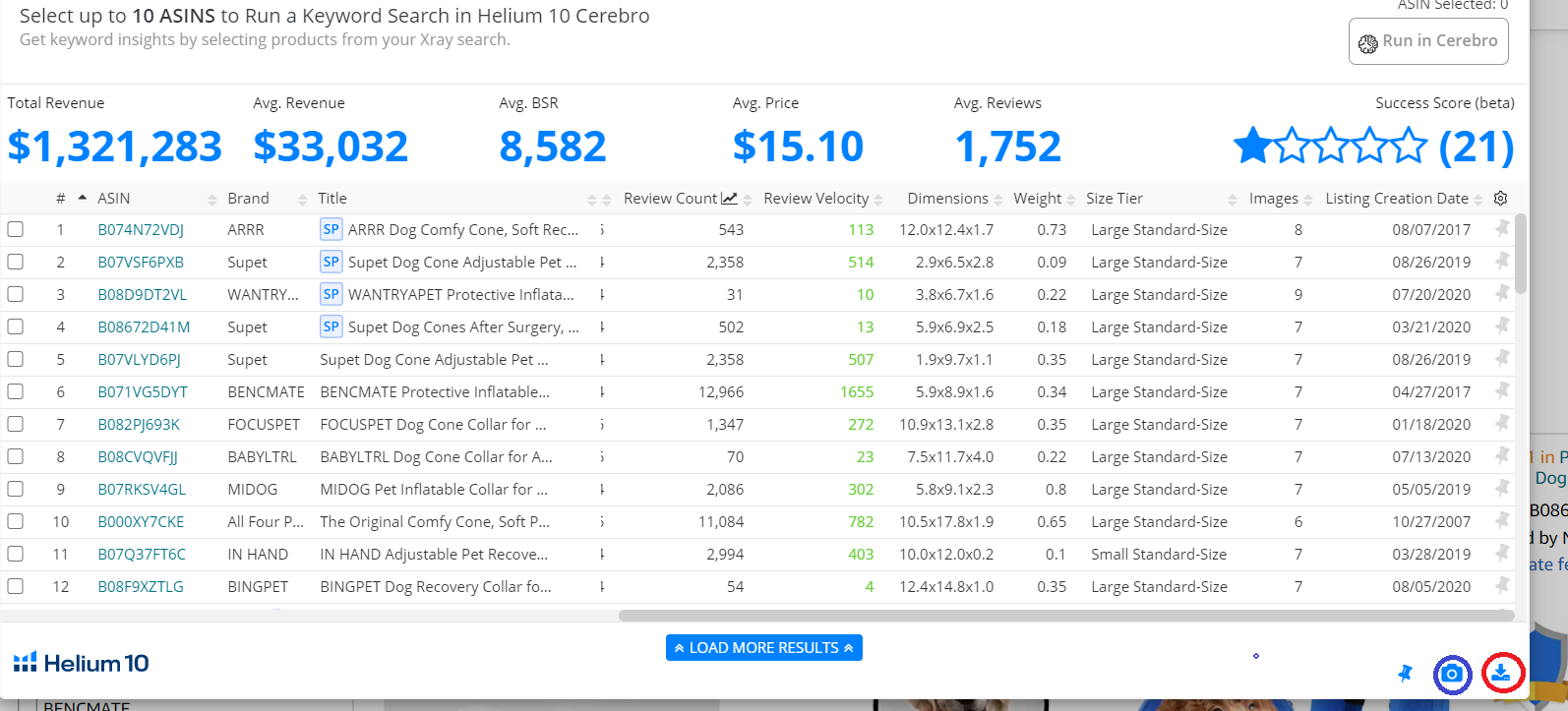This screenshot has height=711, width=1568.
Task: Sort by Title column header
Action: pyautogui.click(x=332, y=199)
